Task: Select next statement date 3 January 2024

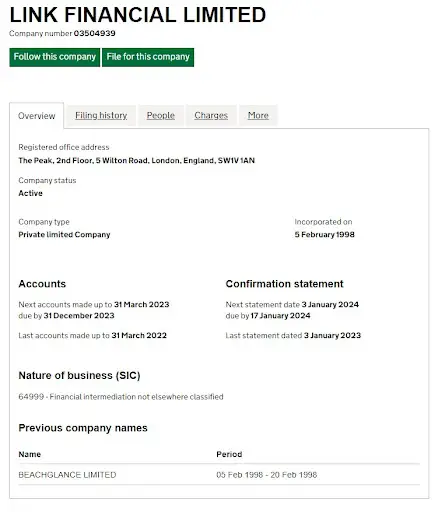Action: point(330,304)
